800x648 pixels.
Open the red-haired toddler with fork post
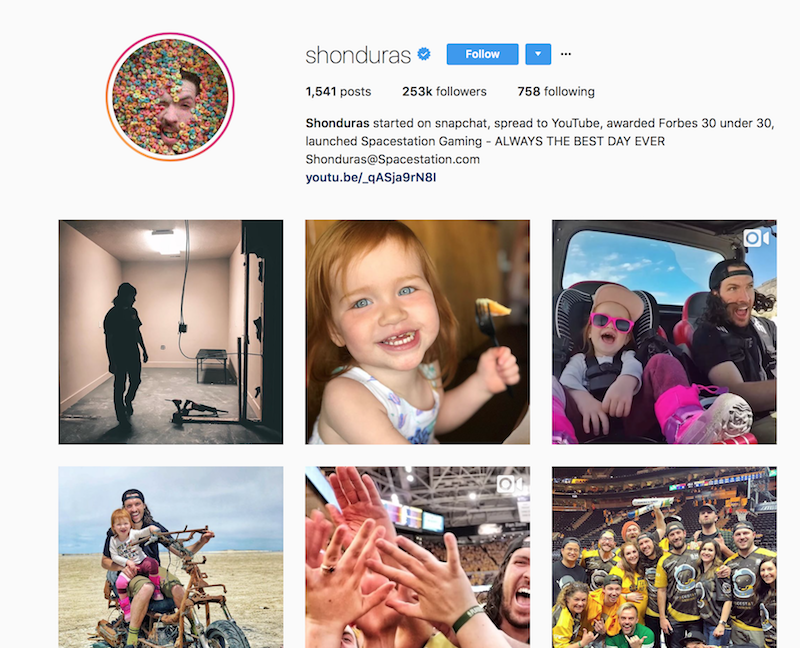(417, 332)
